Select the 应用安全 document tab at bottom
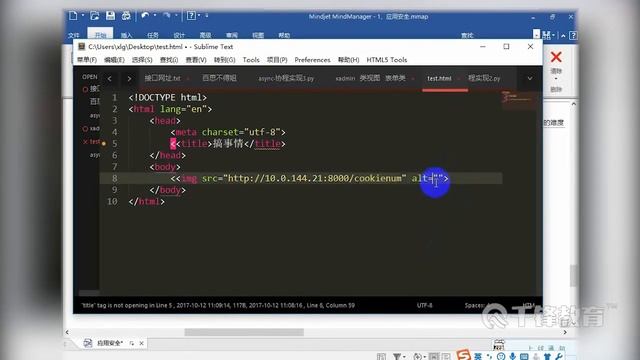This screenshot has height=360, width=640. tap(109, 343)
